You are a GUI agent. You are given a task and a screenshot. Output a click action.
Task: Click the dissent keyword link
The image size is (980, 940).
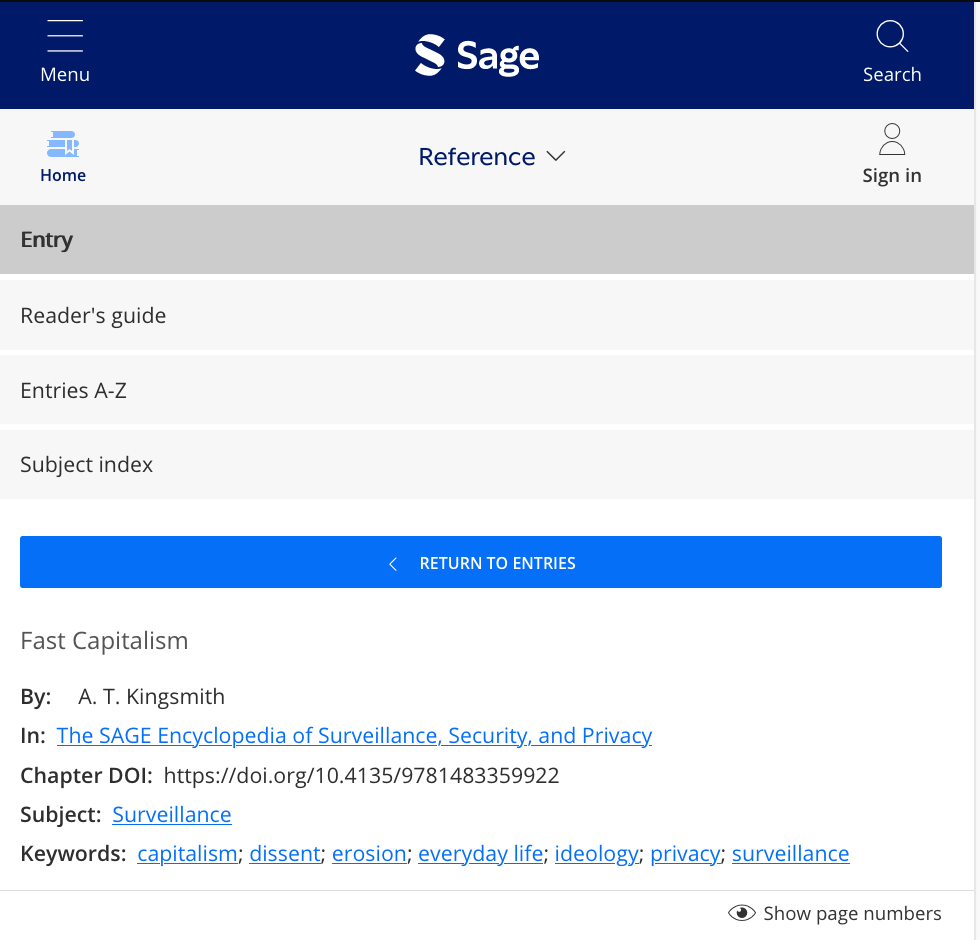coord(285,854)
